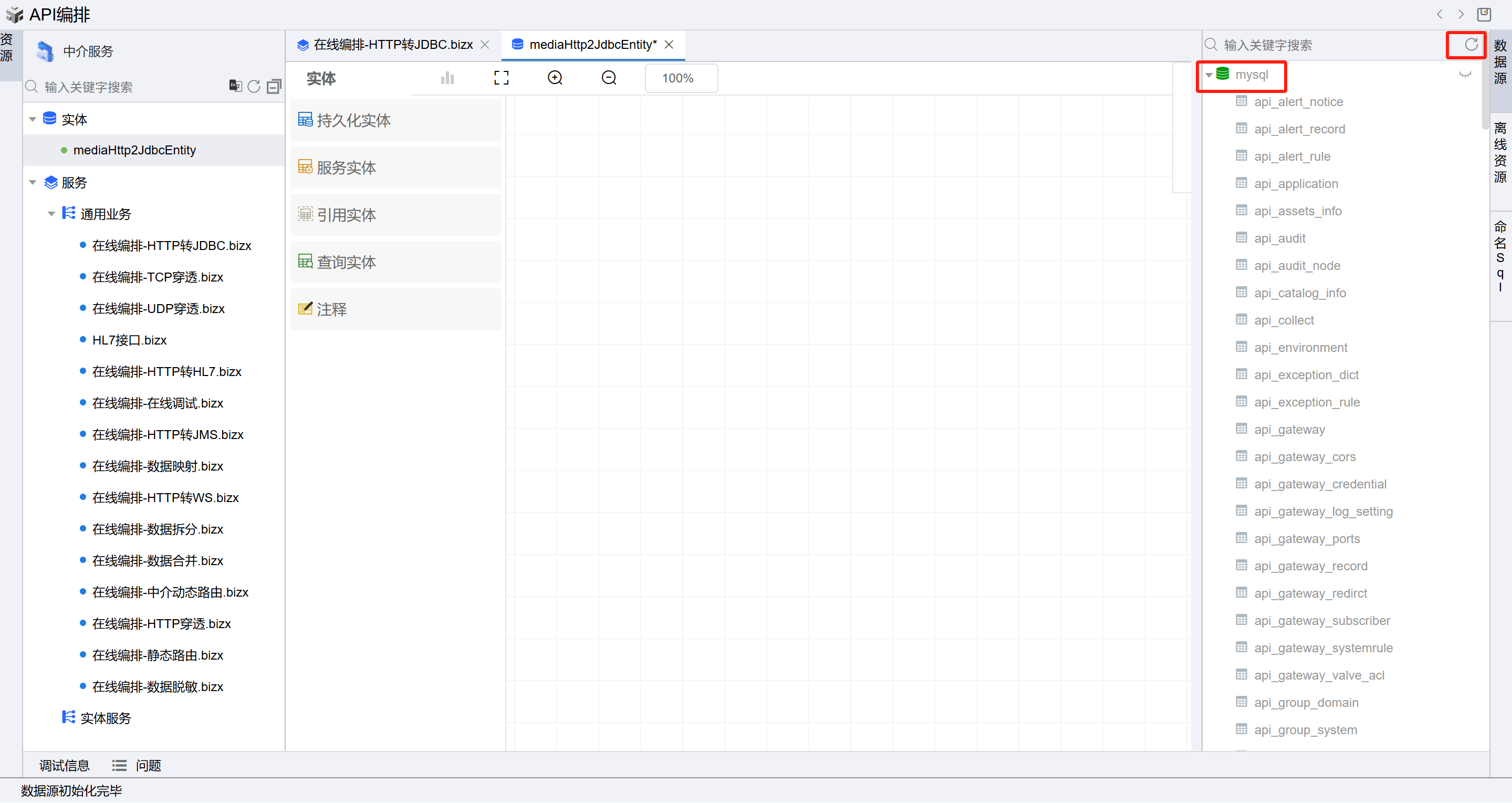Collapse the 实体 tree node
This screenshot has height=803, width=1512.
pyautogui.click(x=33, y=119)
